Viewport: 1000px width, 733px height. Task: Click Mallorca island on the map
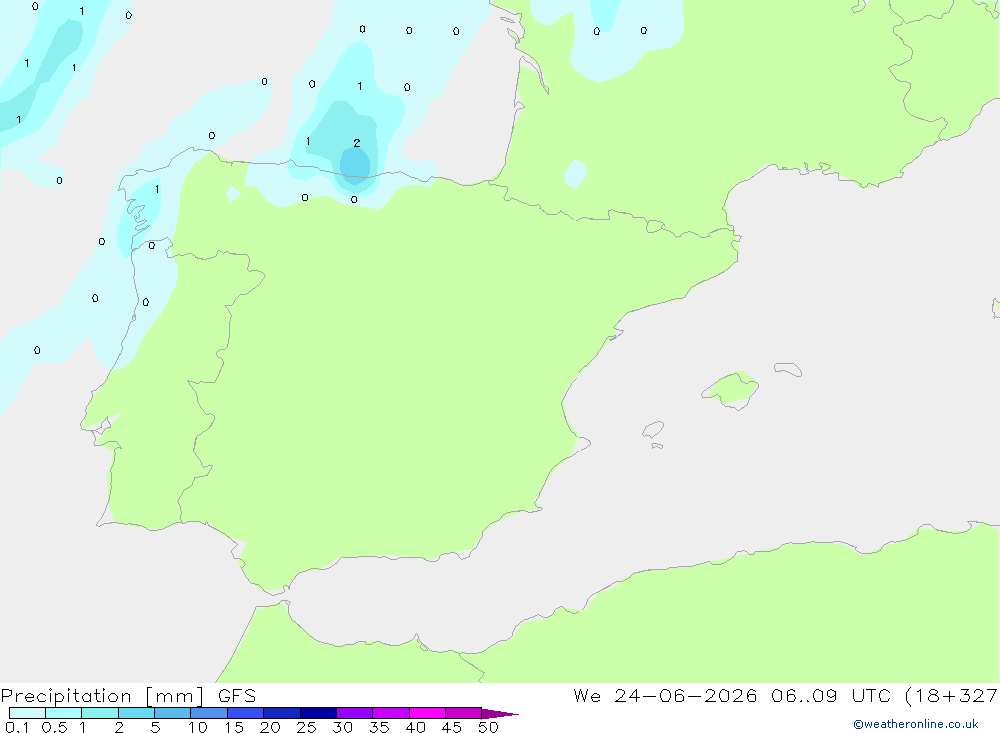tap(730, 389)
